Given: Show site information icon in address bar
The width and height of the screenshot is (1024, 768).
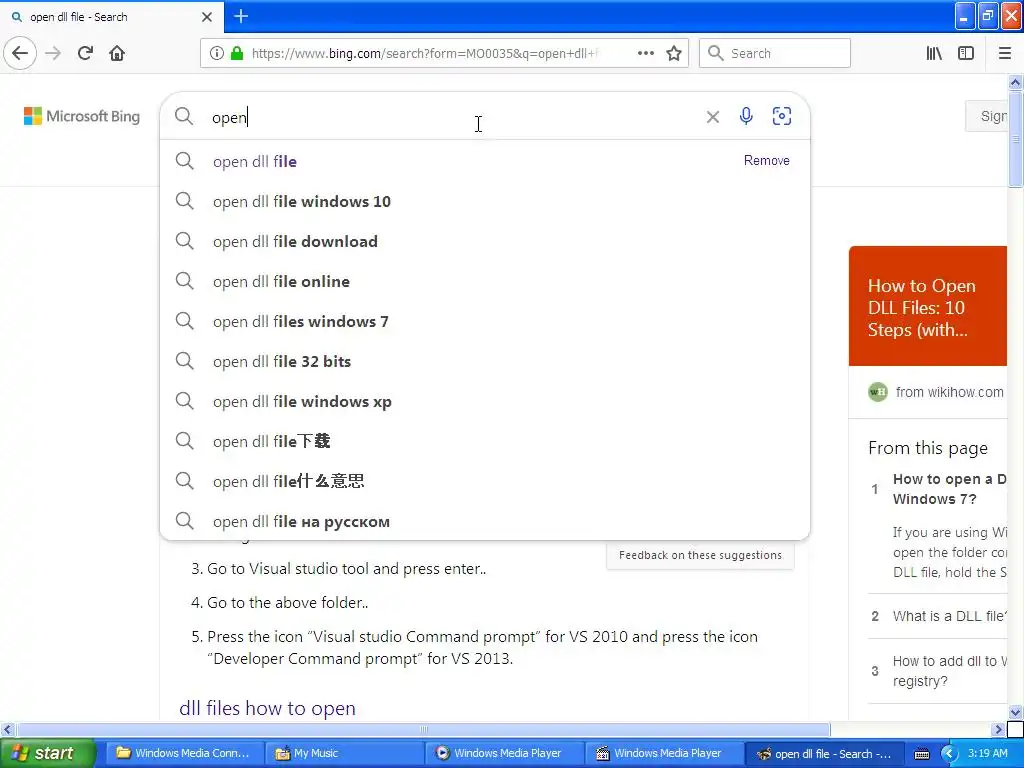Looking at the screenshot, I should point(217,53).
